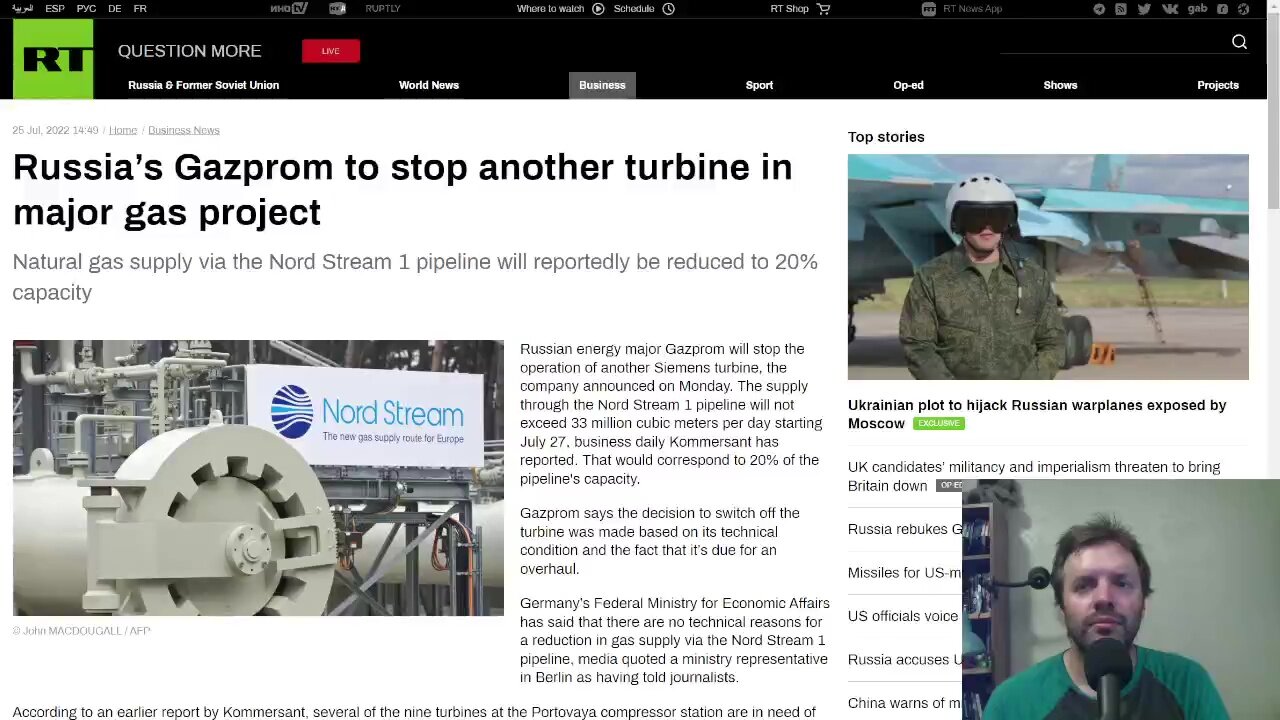This screenshot has height=720, width=1280.
Task: Click the photo credit 'John MACDOUGALL / AFP'
Action: point(81,631)
